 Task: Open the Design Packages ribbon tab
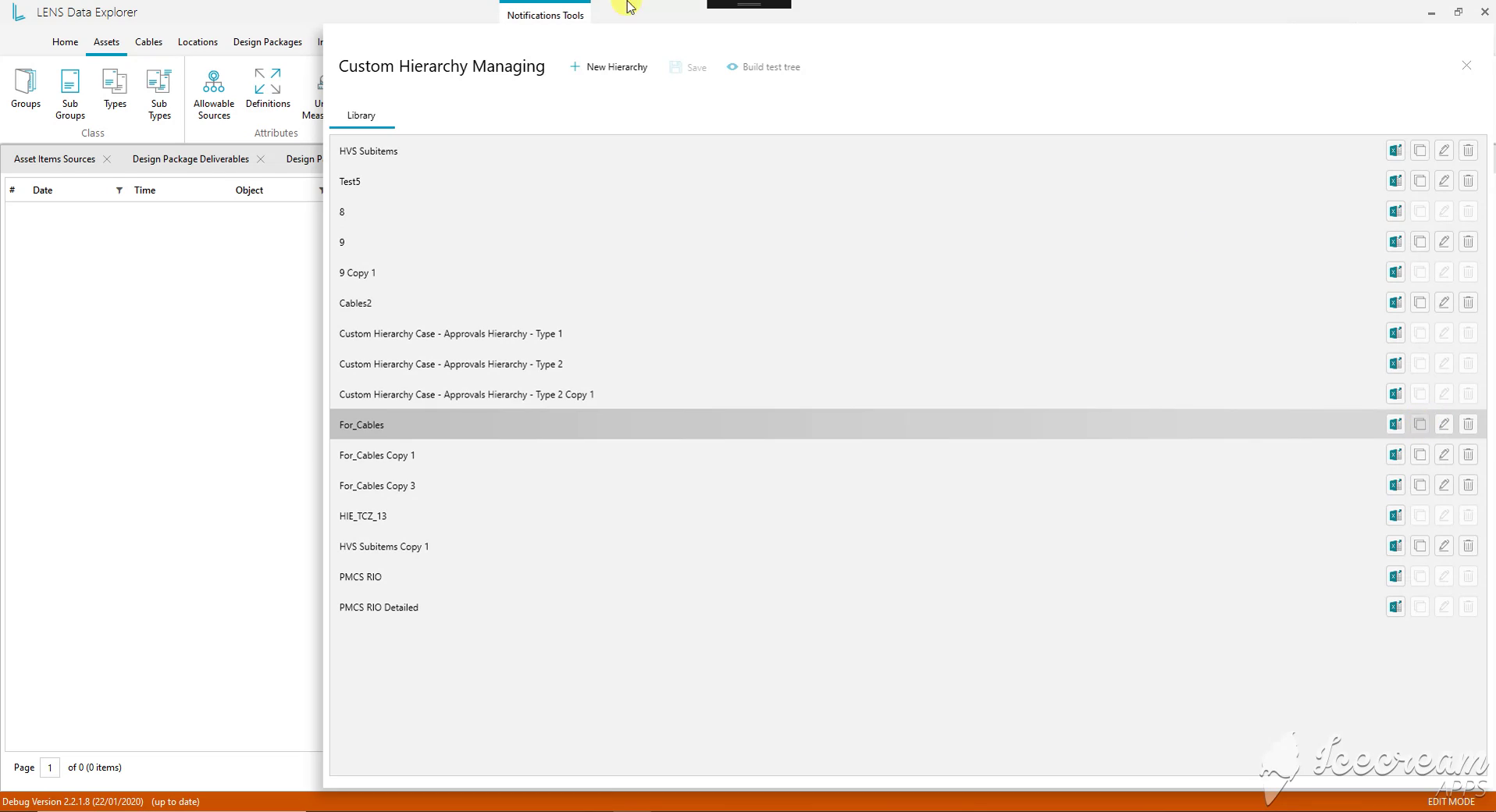(x=267, y=42)
